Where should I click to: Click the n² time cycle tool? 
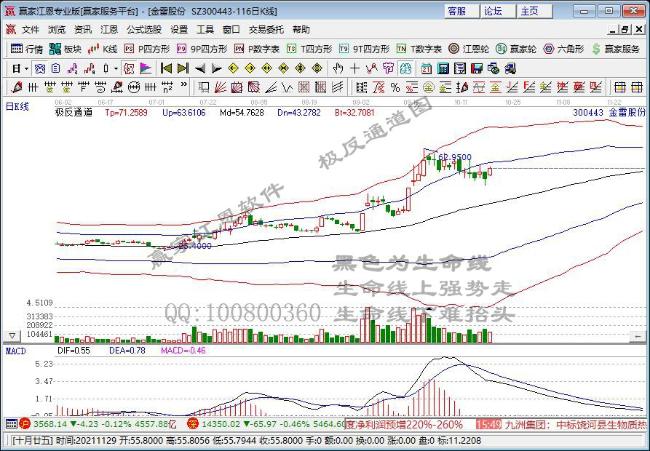click(x=167, y=87)
